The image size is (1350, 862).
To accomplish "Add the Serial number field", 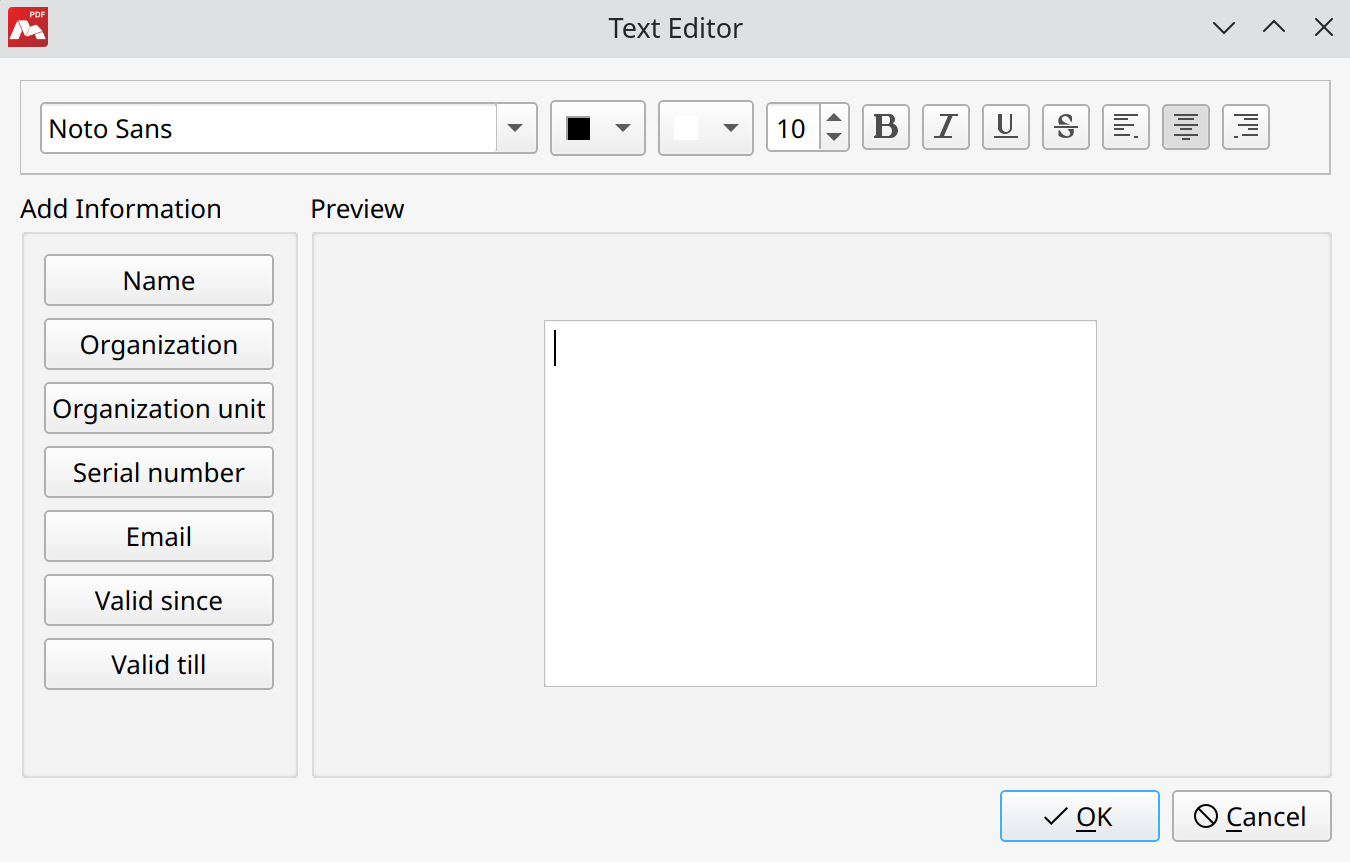I will click(x=158, y=472).
